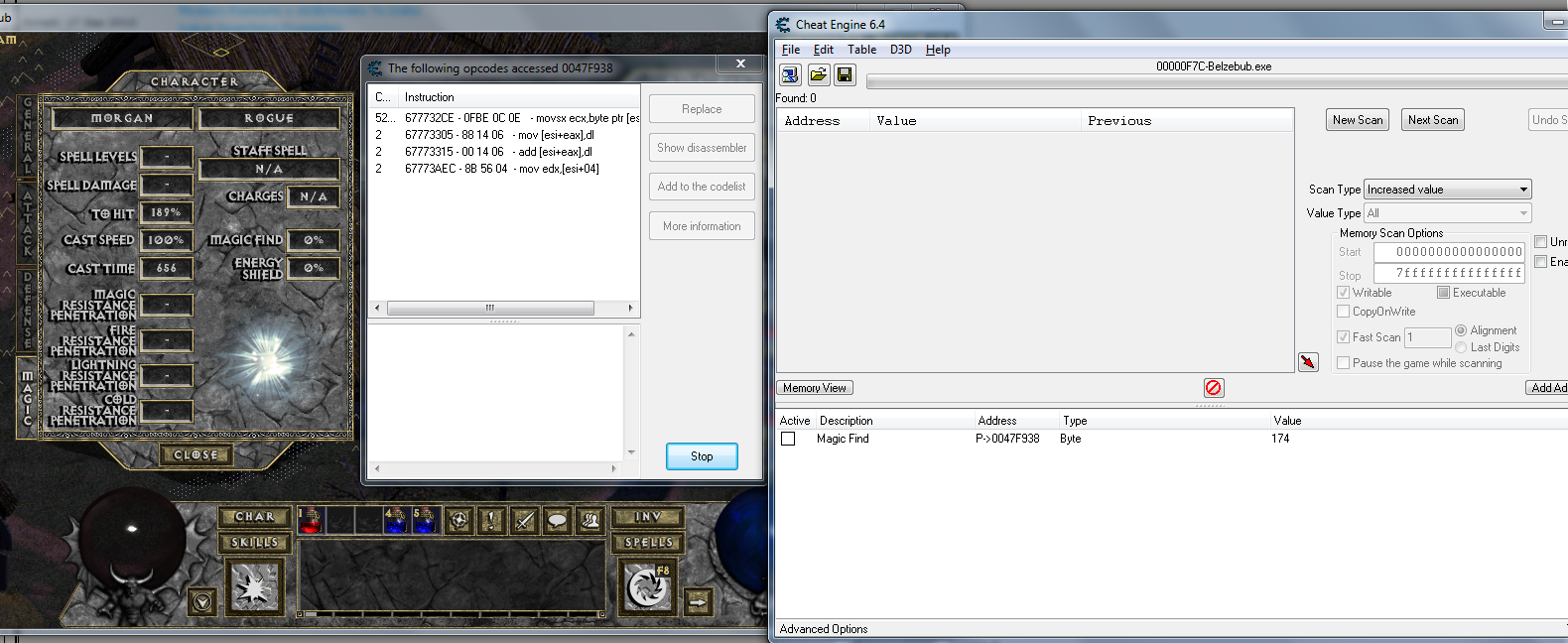Click the red clear list (no entry) icon

pos(1213,388)
